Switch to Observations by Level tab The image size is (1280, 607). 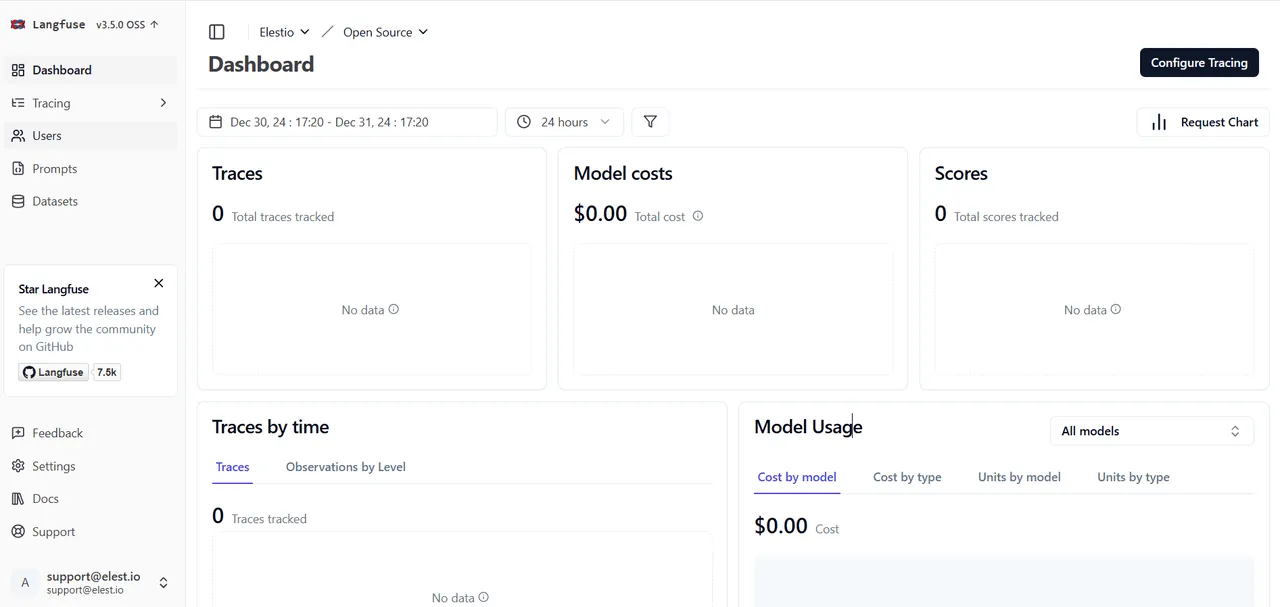pos(345,467)
